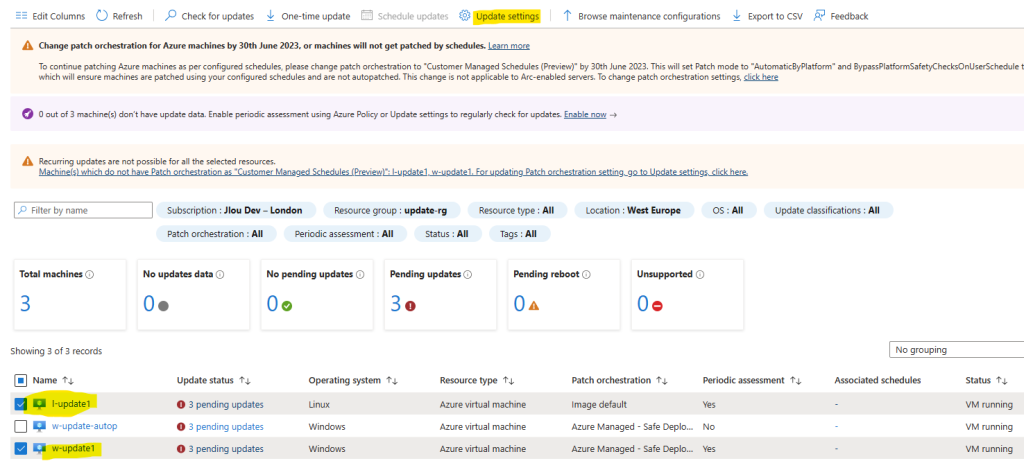This screenshot has height=461, width=1024.
Task: Click the Linux VM icon for l-update1
Action: (x=39, y=404)
